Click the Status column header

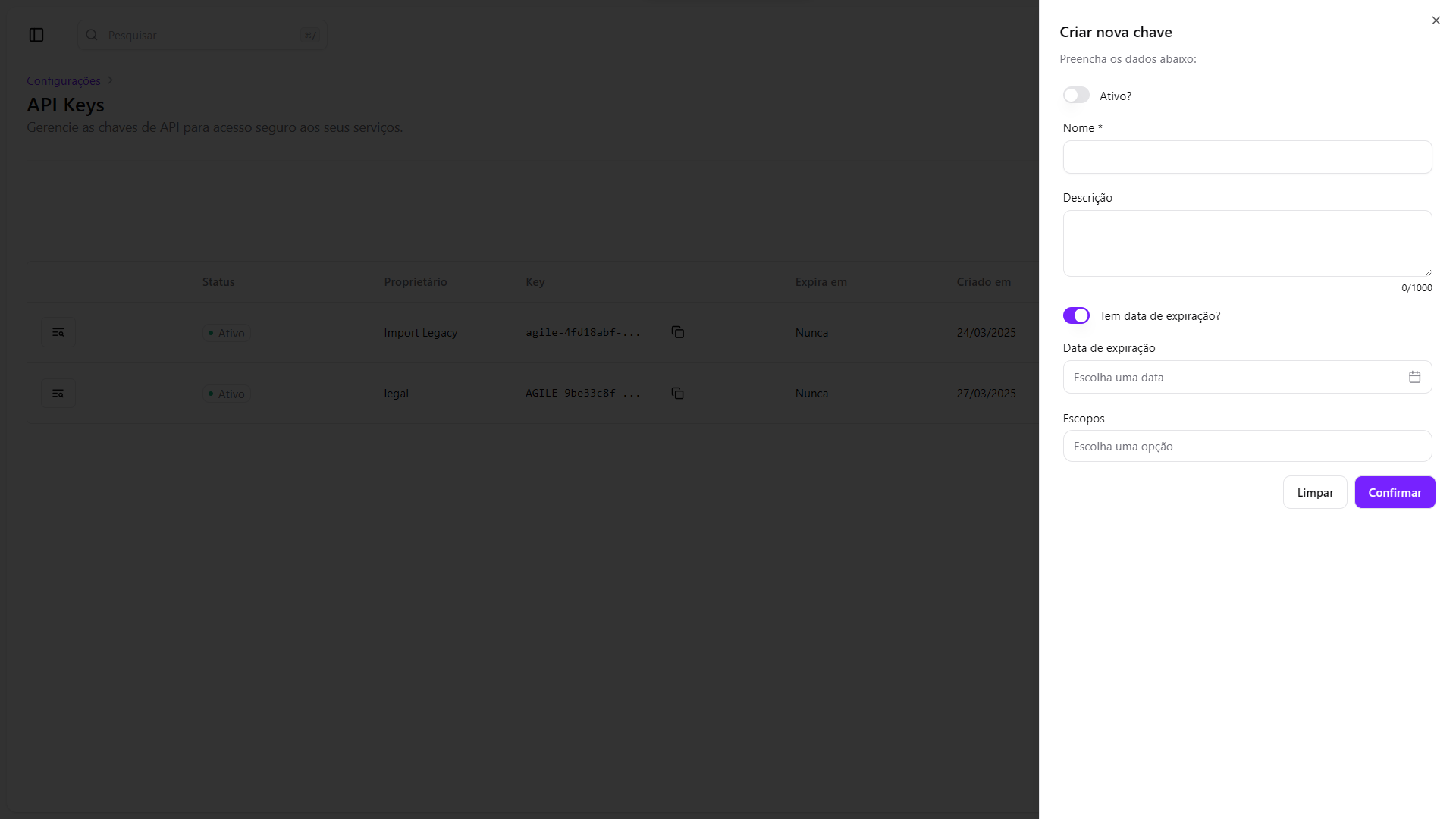218,281
